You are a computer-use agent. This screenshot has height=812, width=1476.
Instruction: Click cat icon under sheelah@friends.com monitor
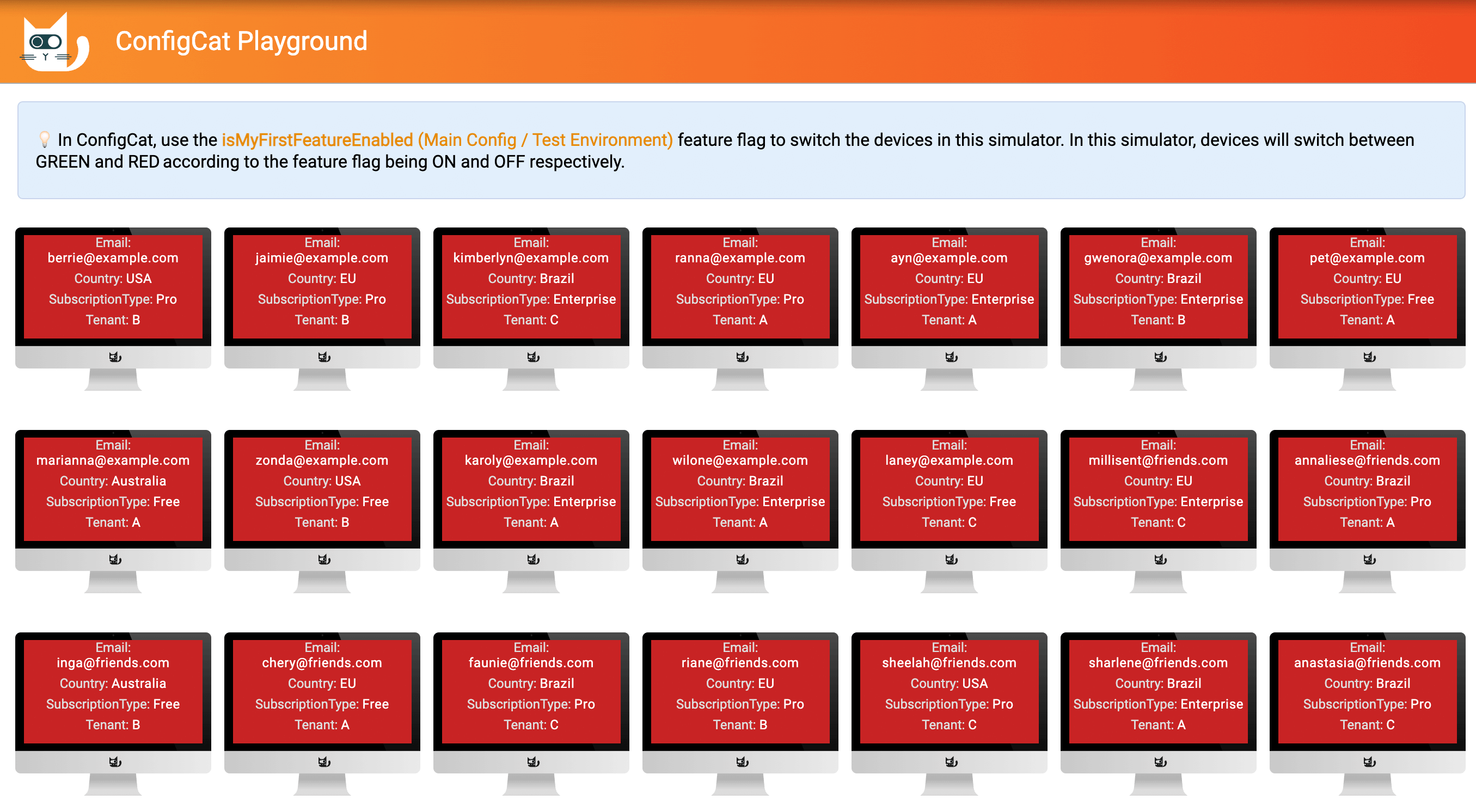point(951,762)
